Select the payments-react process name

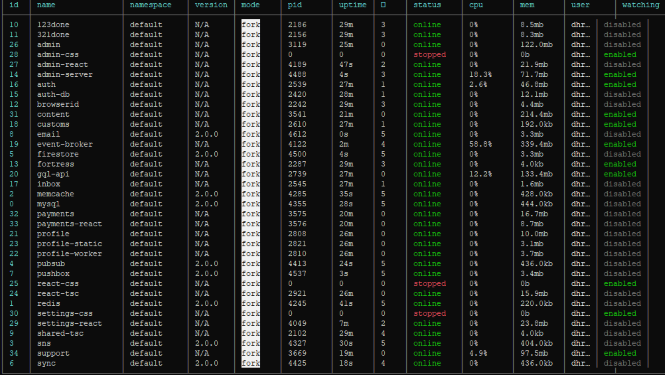click(69, 224)
